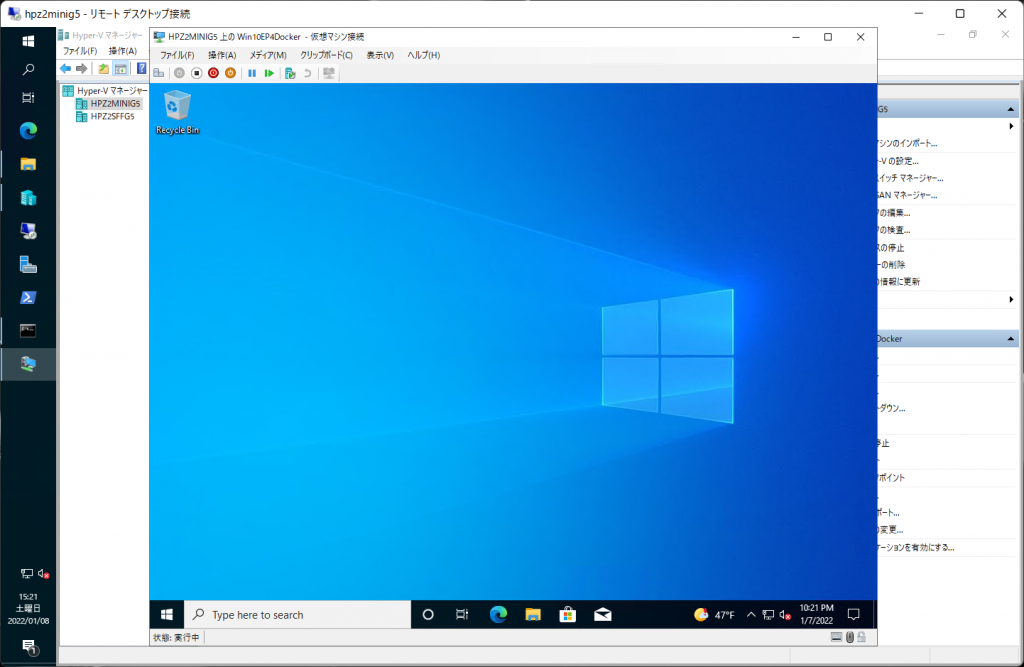Click the greyed Start power icon
1024x667 pixels.
tap(179, 73)
